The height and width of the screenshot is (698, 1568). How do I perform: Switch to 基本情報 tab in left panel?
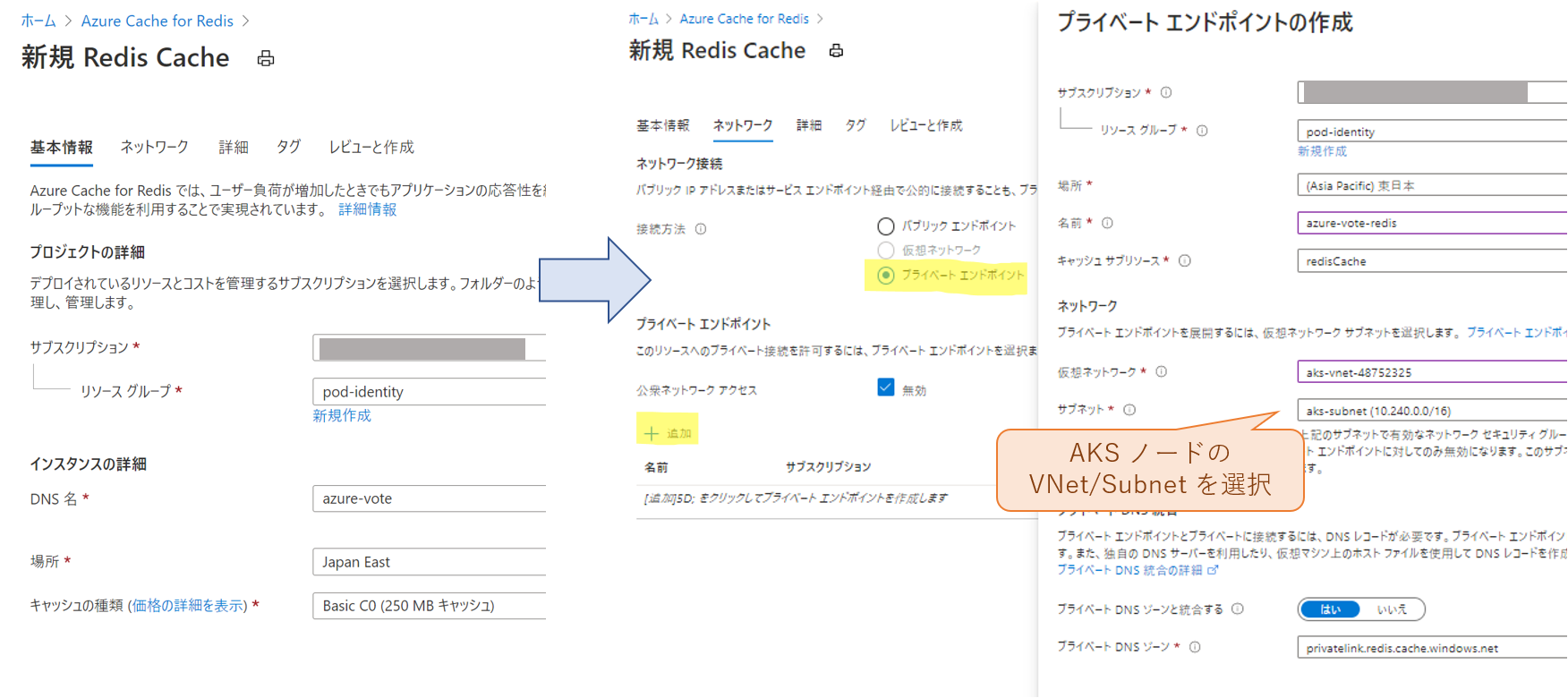[62, 148]
